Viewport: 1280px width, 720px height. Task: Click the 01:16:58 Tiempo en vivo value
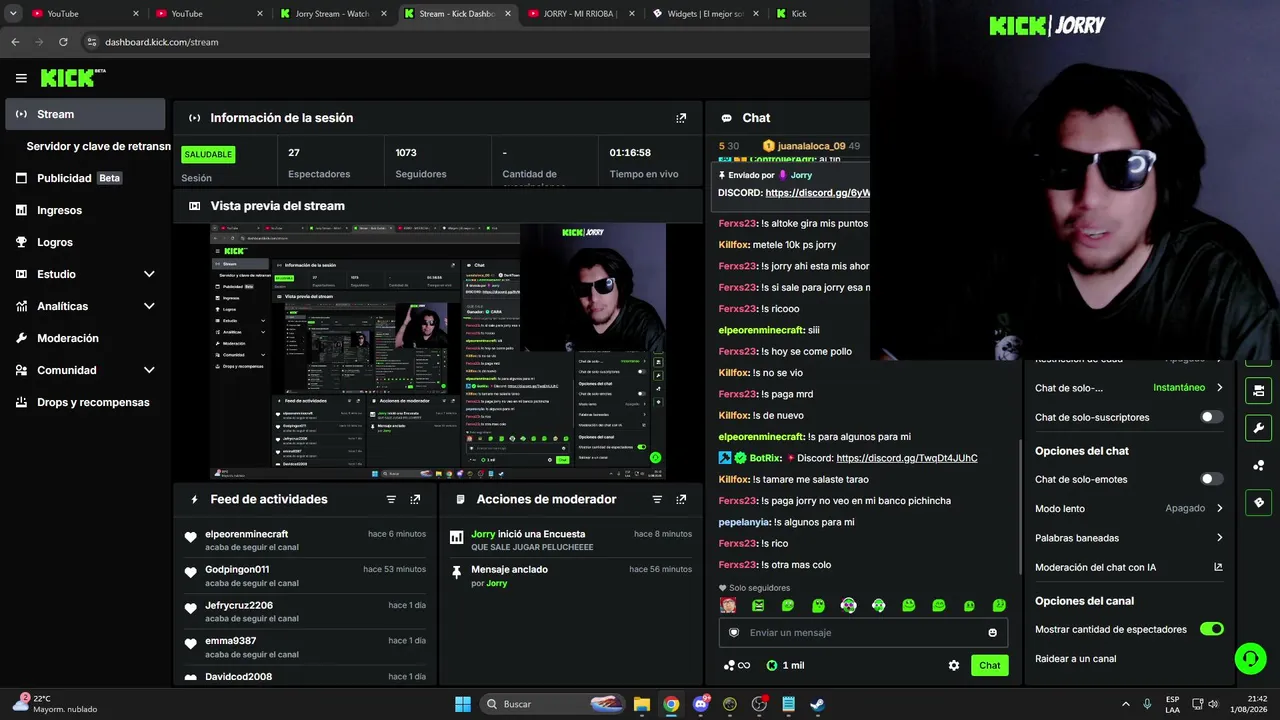pos(630,153)
